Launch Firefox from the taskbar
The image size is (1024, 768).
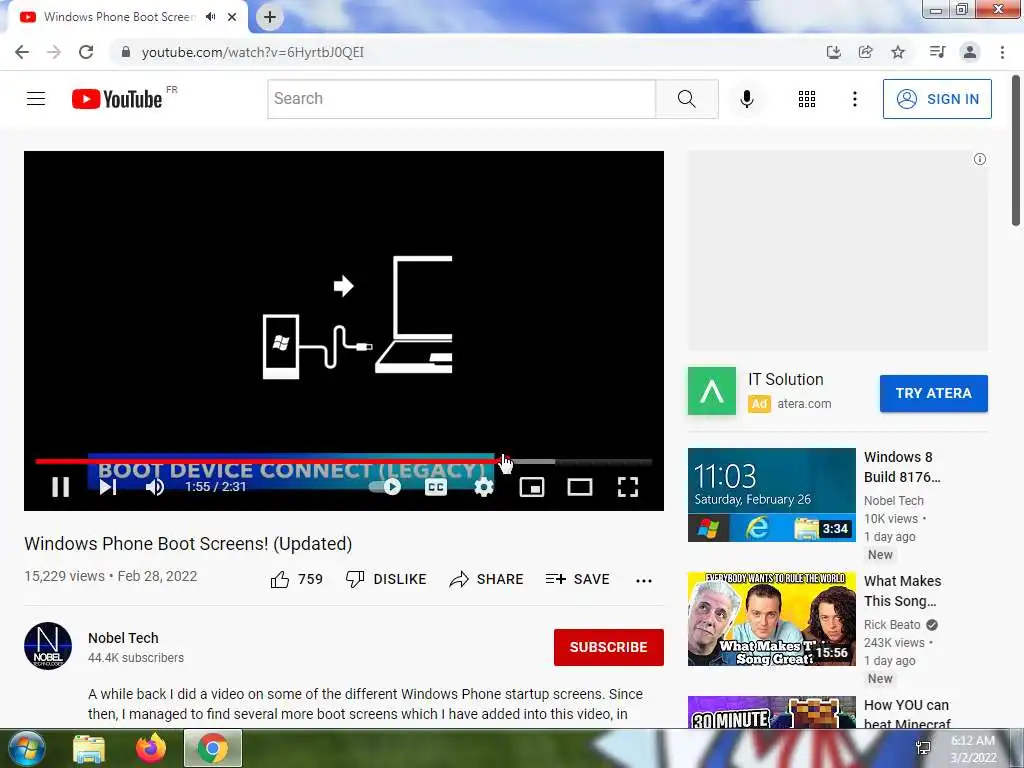click(151, 748)
